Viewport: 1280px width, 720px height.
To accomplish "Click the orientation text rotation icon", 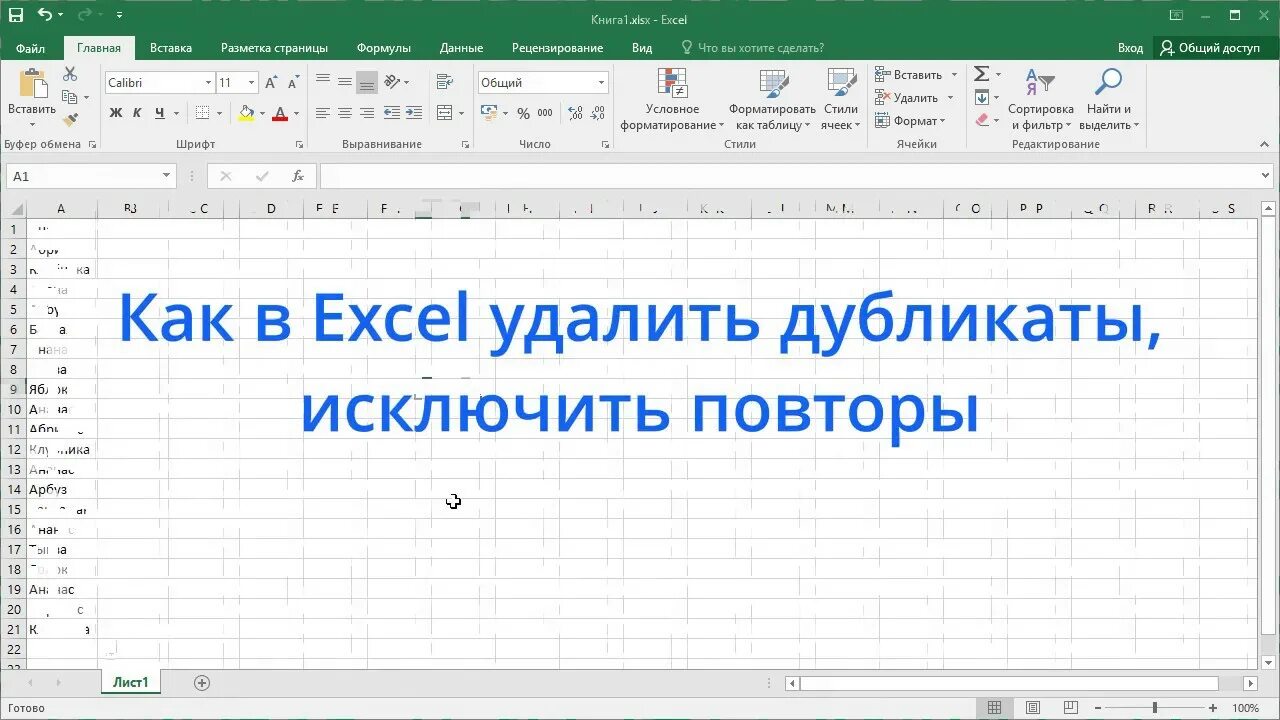I will point(392,82).
